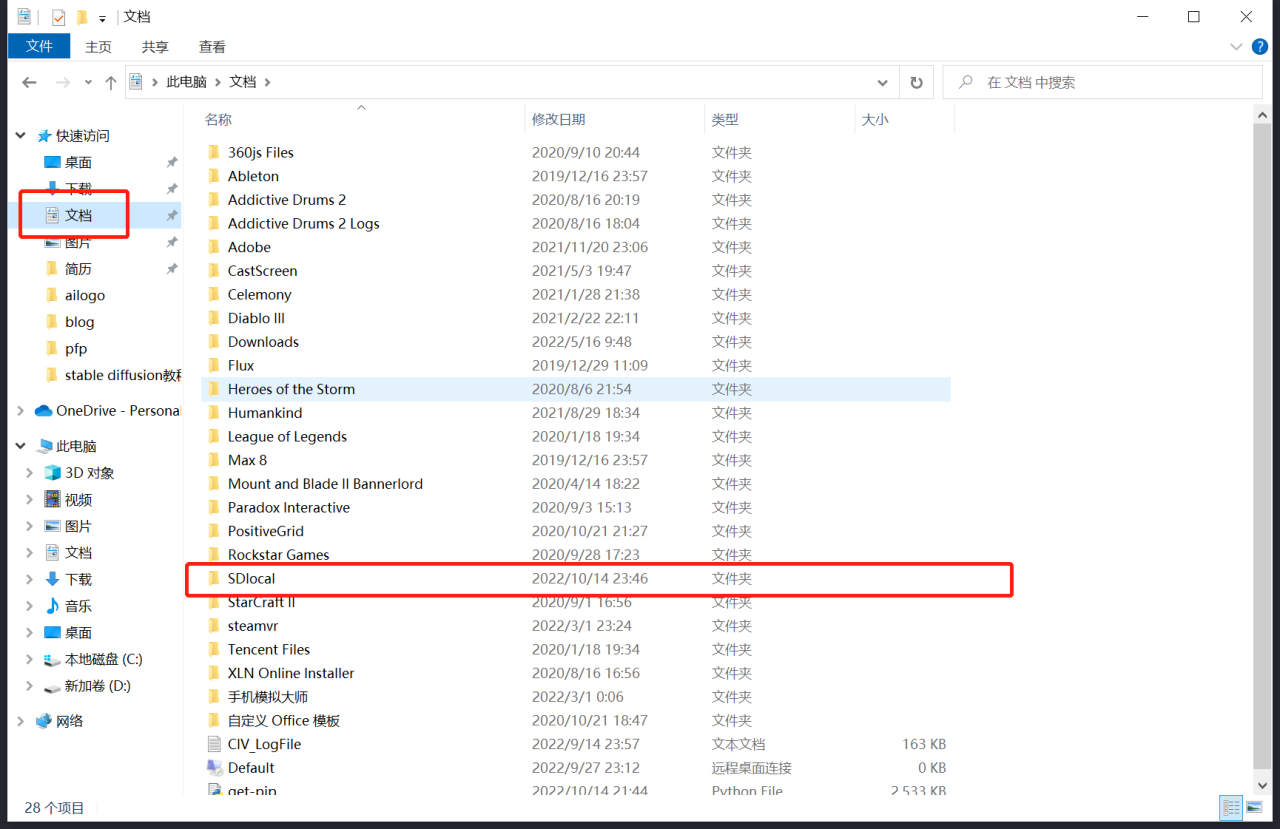Viewport: 1280px width, 829px height.
Task: Click the 下载 arrow icon under 此电脑
Action: pos(53,579)
